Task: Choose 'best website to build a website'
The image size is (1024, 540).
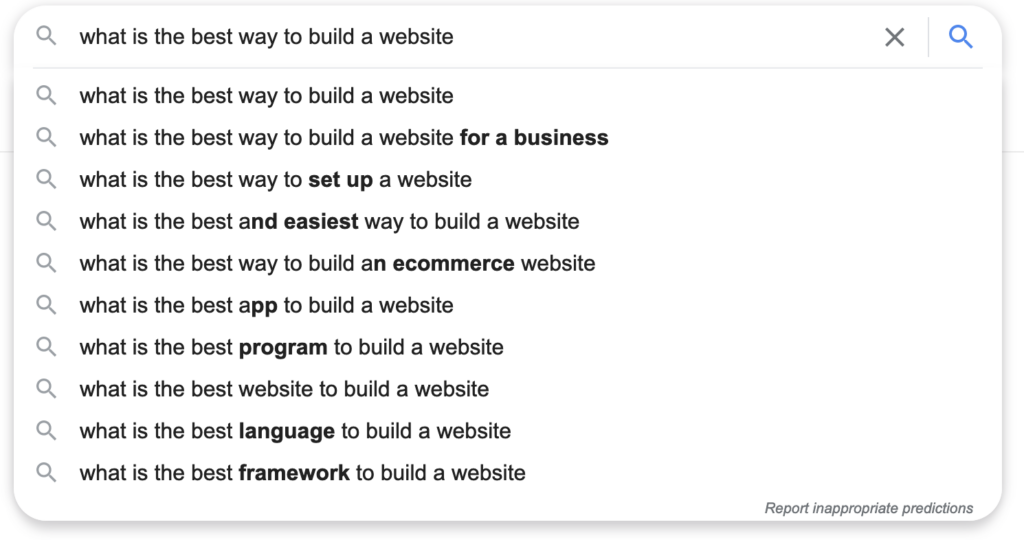Action: 508,389
